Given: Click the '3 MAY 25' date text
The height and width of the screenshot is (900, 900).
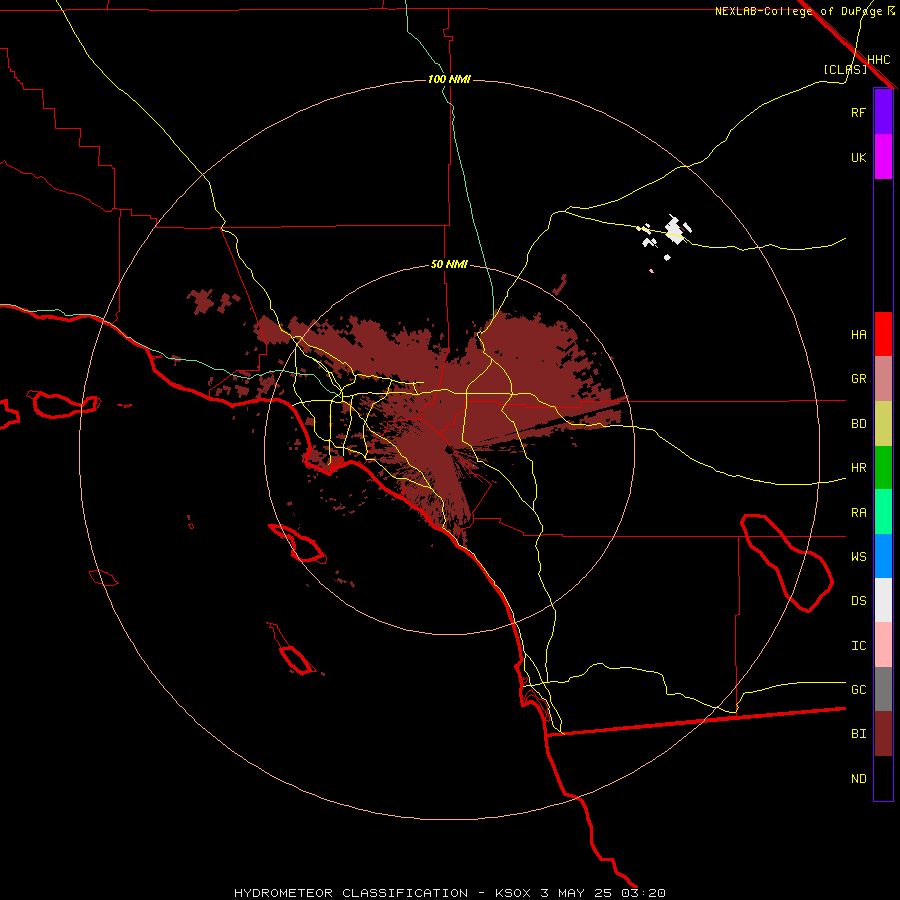Looking at the screenshot, I should click(x=577, y=893).
